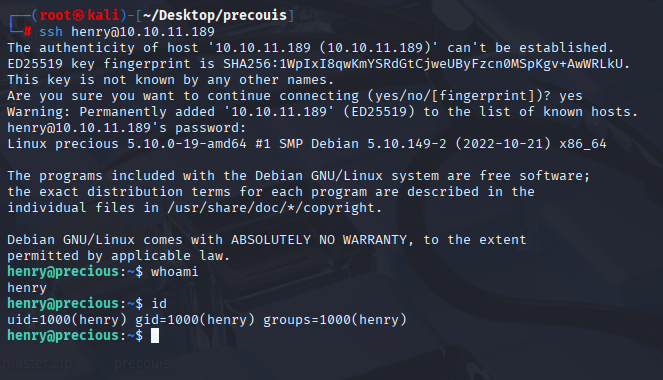Click henry@10.10.11.189 in the ssh command
This screenshot has height=380, width=663.
click(143, 32)
